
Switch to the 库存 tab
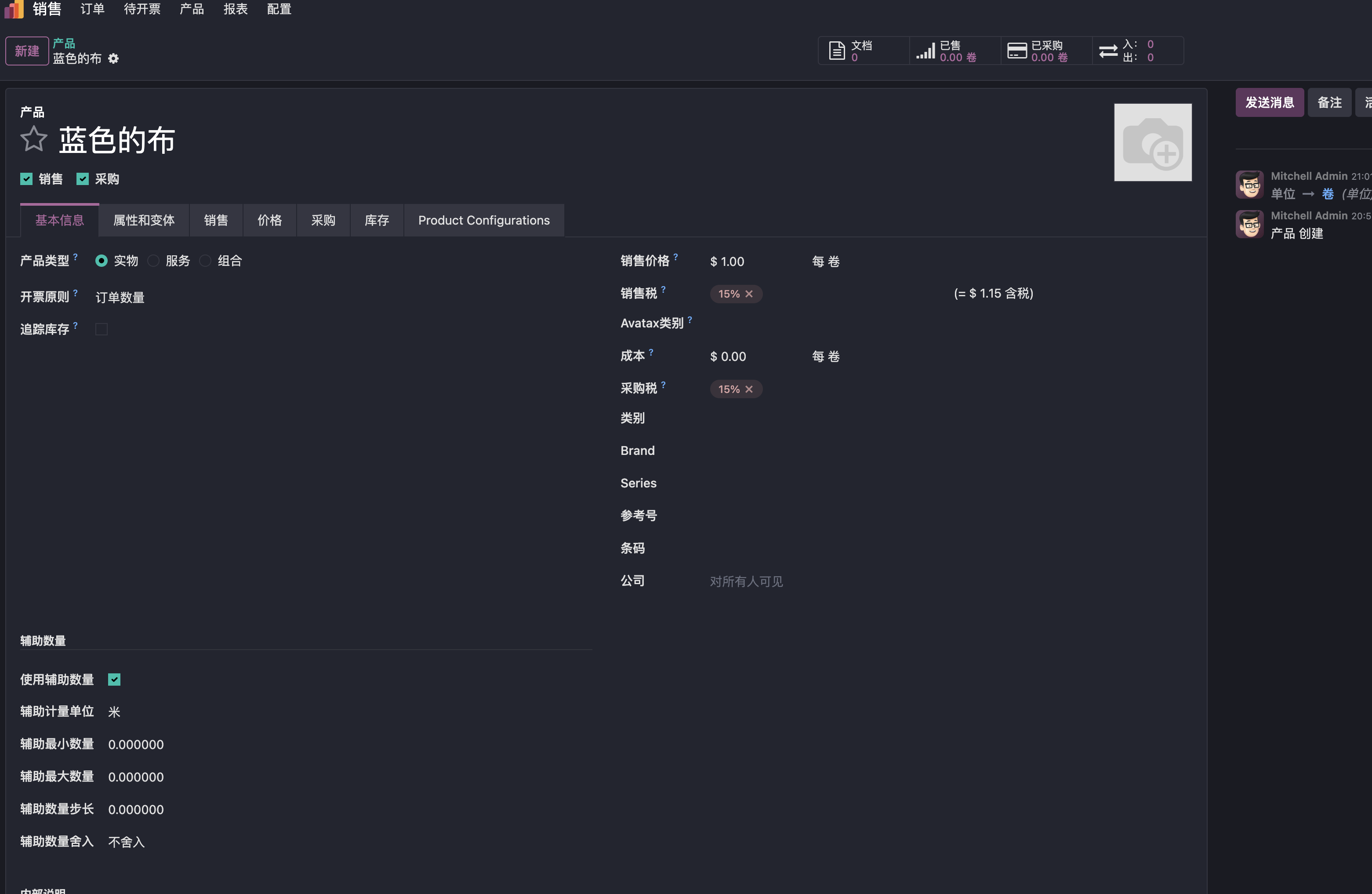click(x=377, y=221)
